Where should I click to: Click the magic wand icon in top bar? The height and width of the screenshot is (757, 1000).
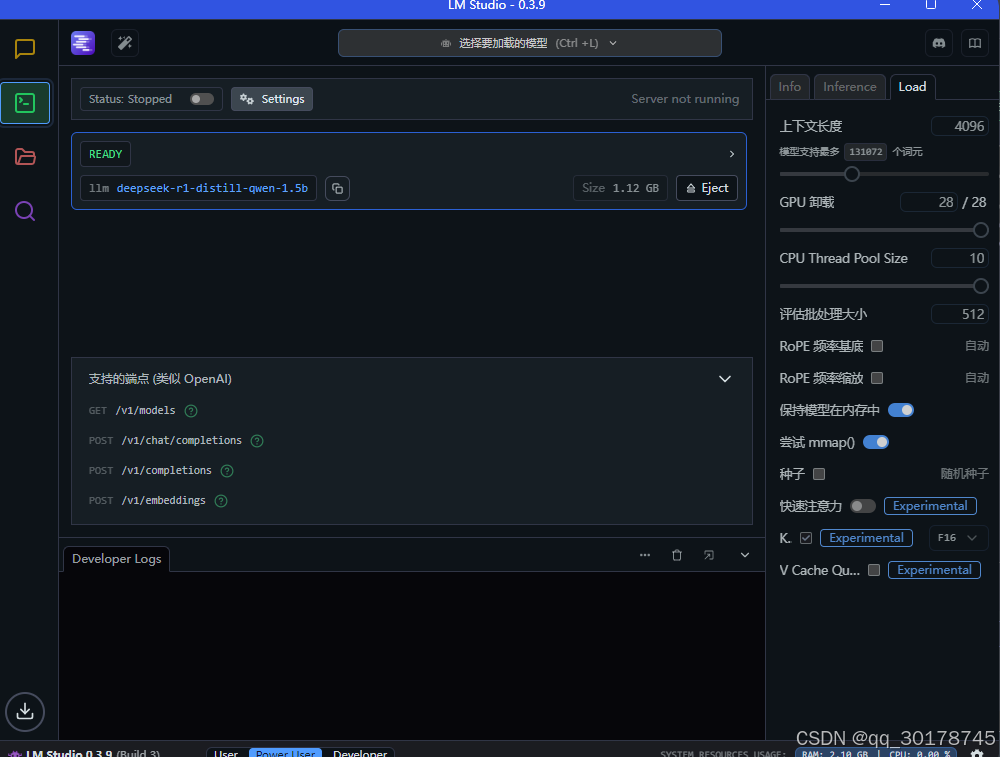[125, 43]
